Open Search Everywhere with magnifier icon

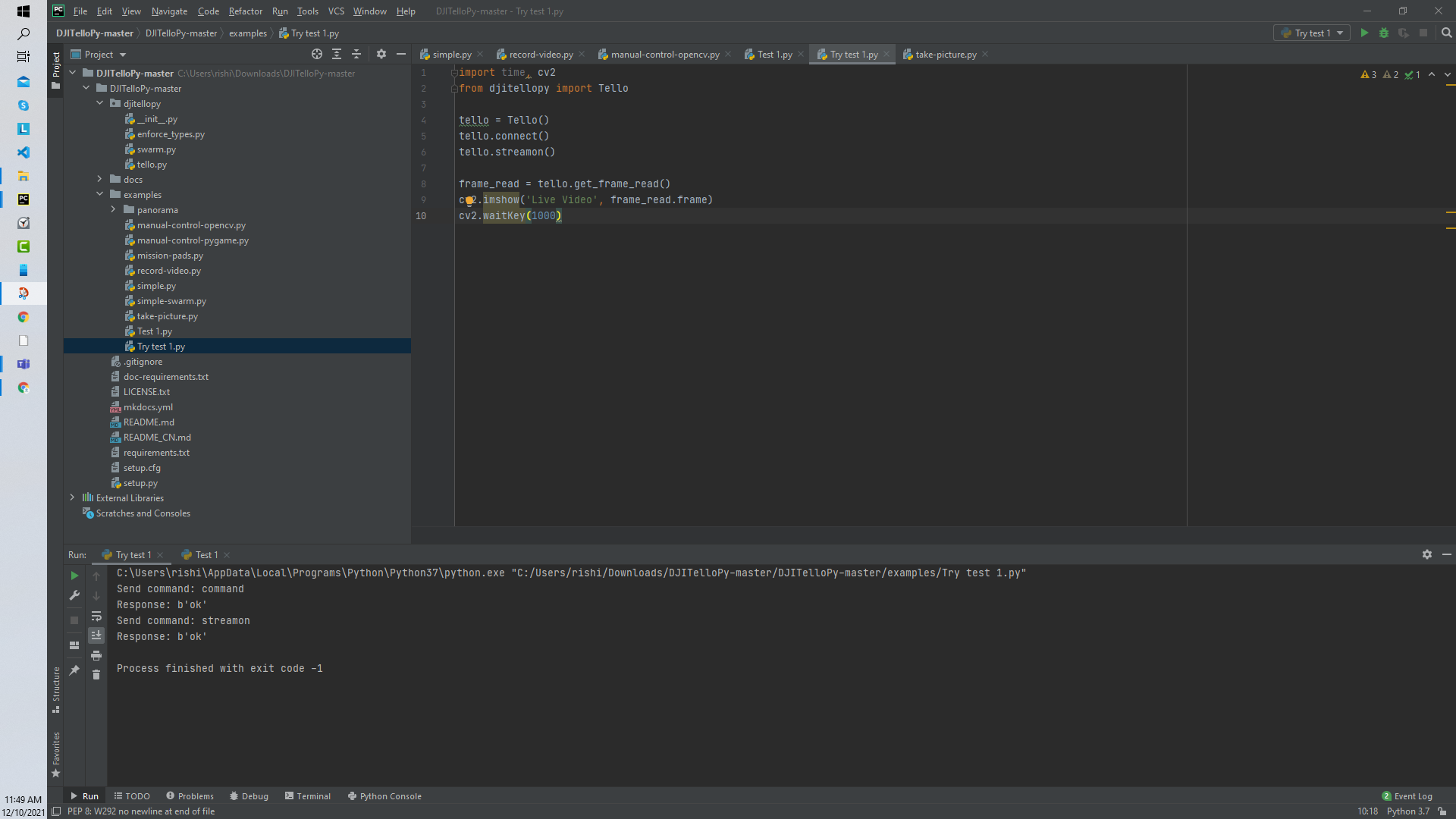tap(1448, 33)
